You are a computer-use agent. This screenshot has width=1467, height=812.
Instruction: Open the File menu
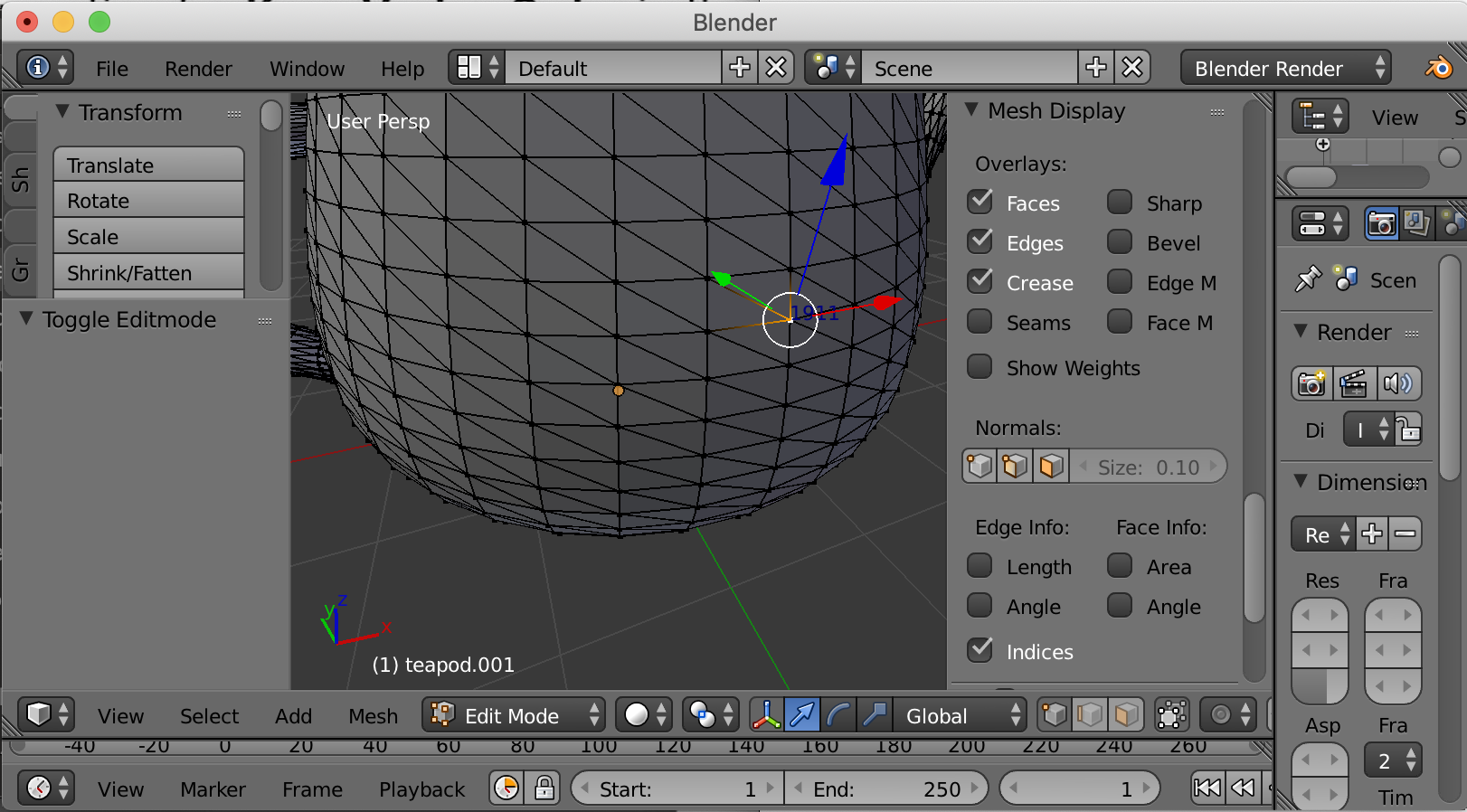pos(112,69)
